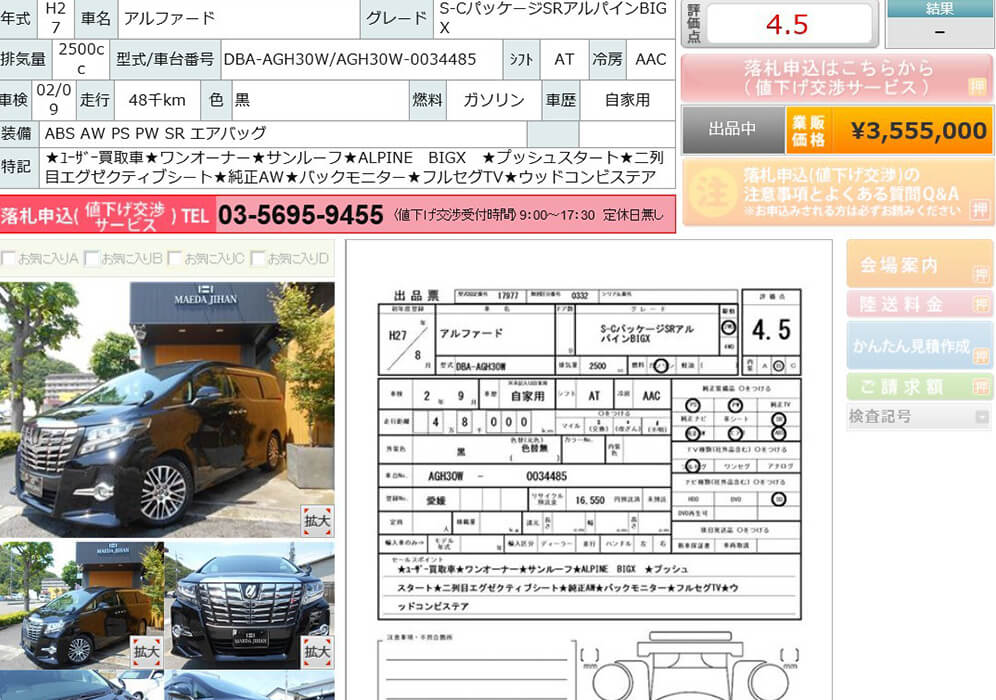Open the side-view Alphard thumbnail
This screenshot has width=996, height=700.
(x=82, y=605)
